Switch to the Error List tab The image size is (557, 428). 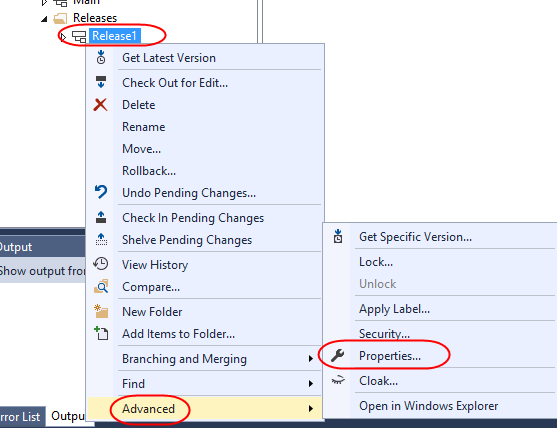click(21, 417)
